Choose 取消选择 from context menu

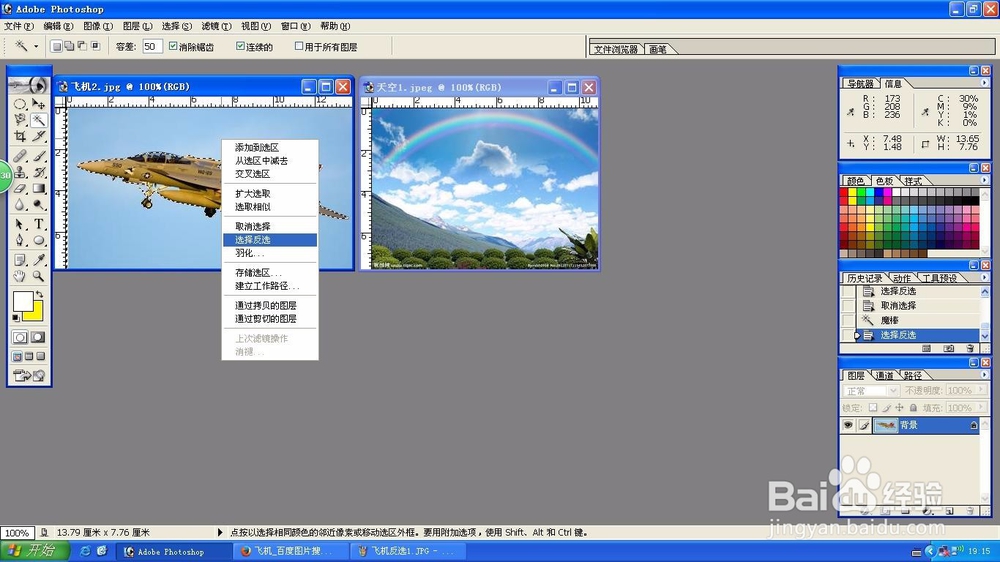[x=270, y=226]
